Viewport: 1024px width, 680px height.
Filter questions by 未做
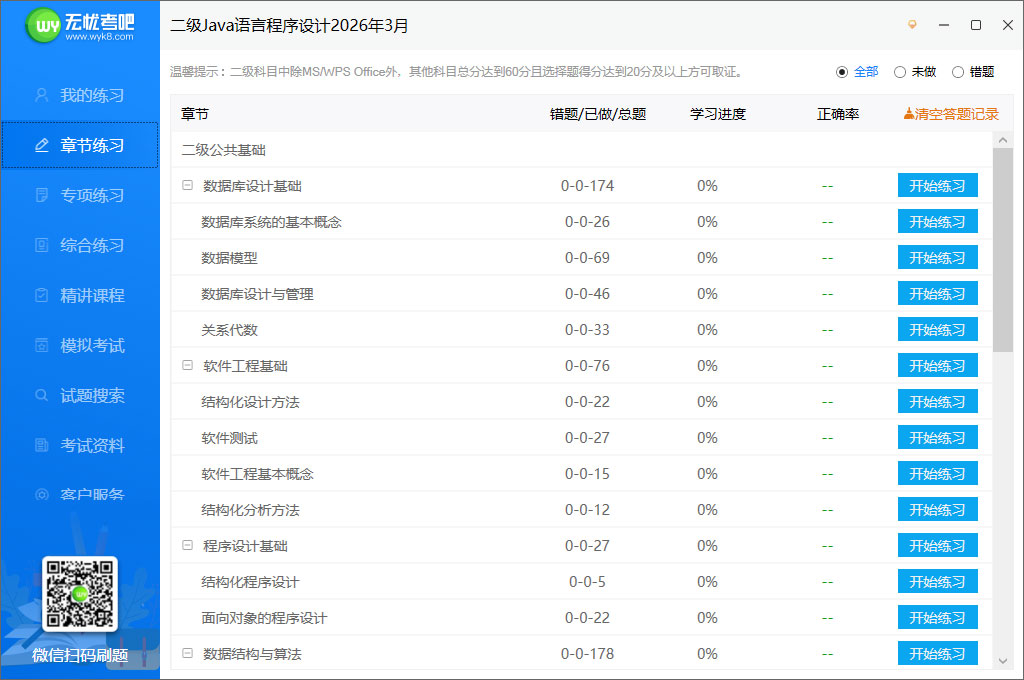[902, 72]
